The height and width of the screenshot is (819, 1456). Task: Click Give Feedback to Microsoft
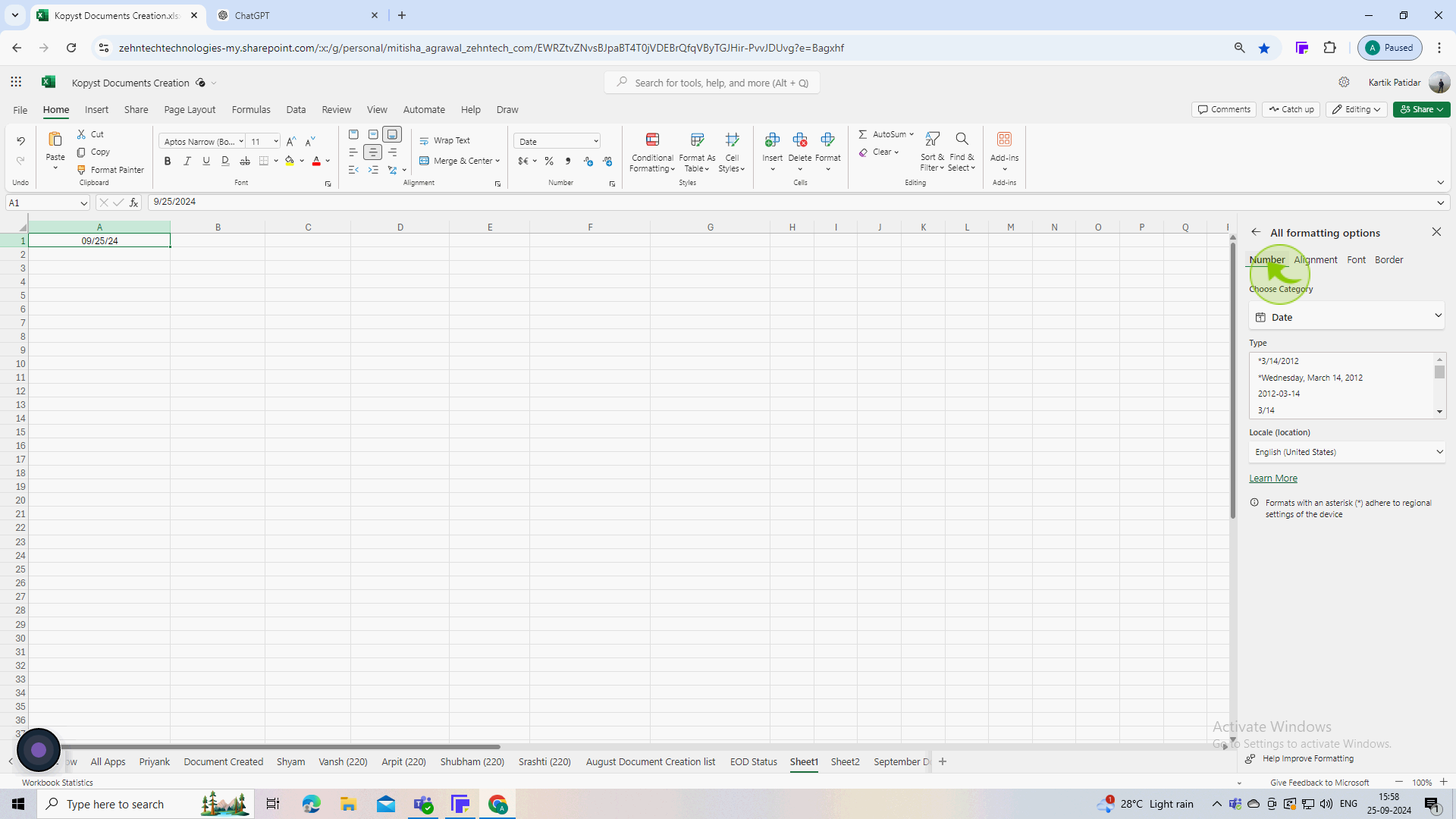coord(1319,782)
